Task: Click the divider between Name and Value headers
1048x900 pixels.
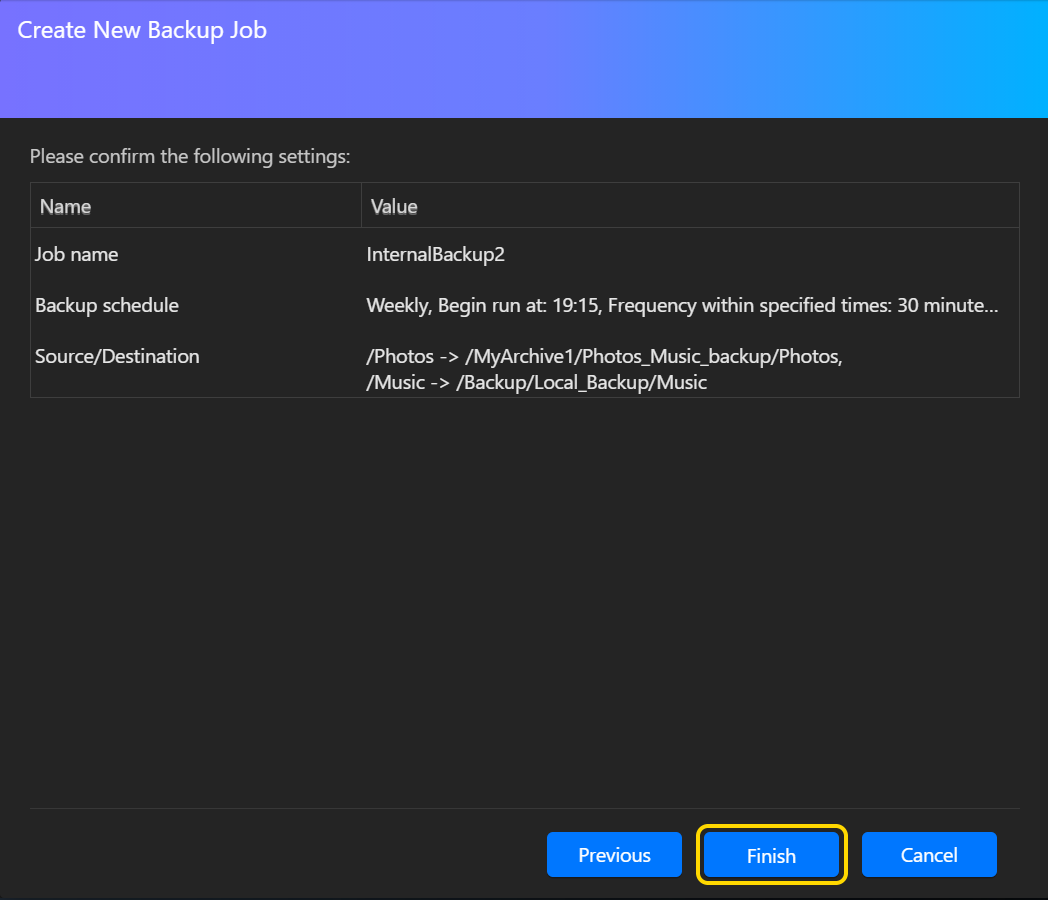Action: point(361,207)
